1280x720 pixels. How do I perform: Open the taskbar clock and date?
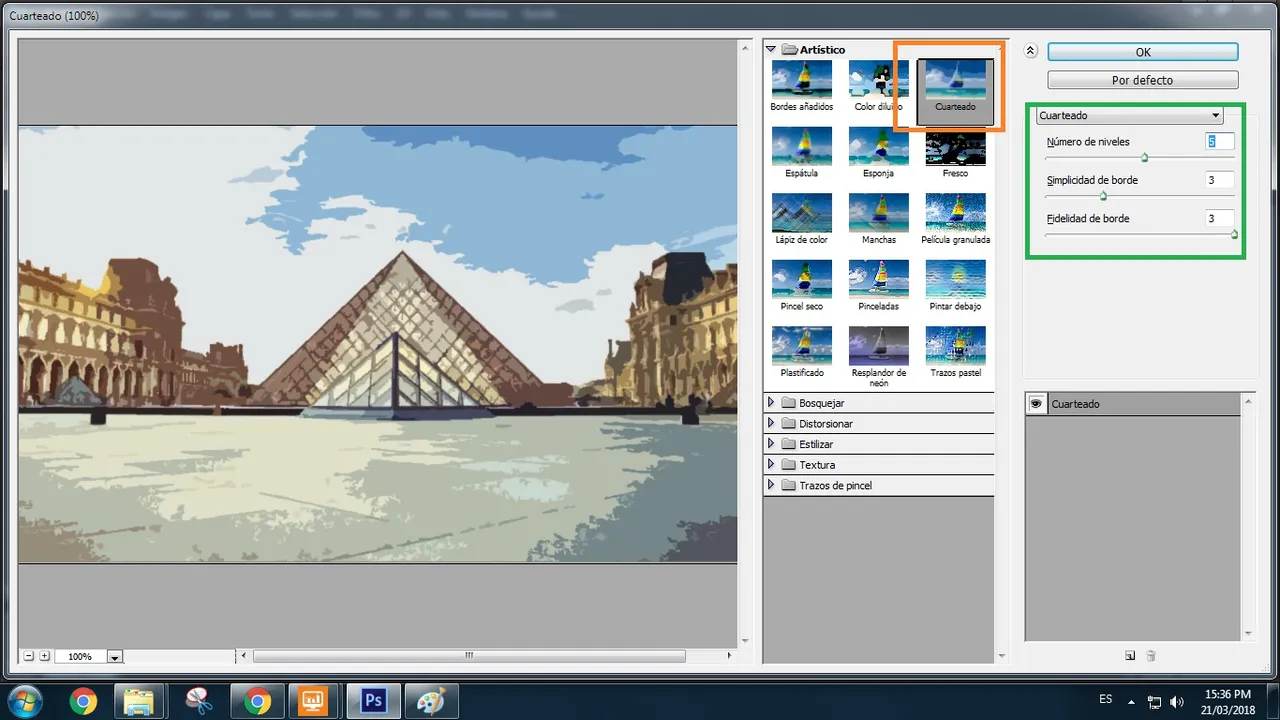pyautogui.click(x=1227, y=701)
